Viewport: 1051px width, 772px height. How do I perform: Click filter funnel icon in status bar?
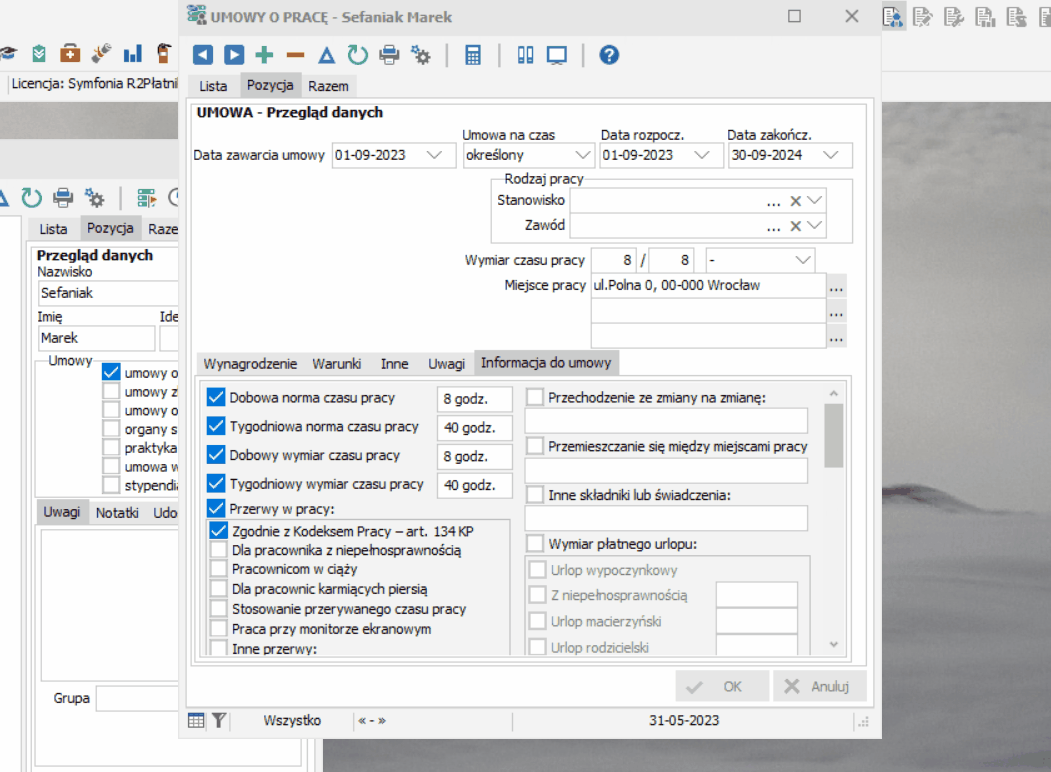219,721
